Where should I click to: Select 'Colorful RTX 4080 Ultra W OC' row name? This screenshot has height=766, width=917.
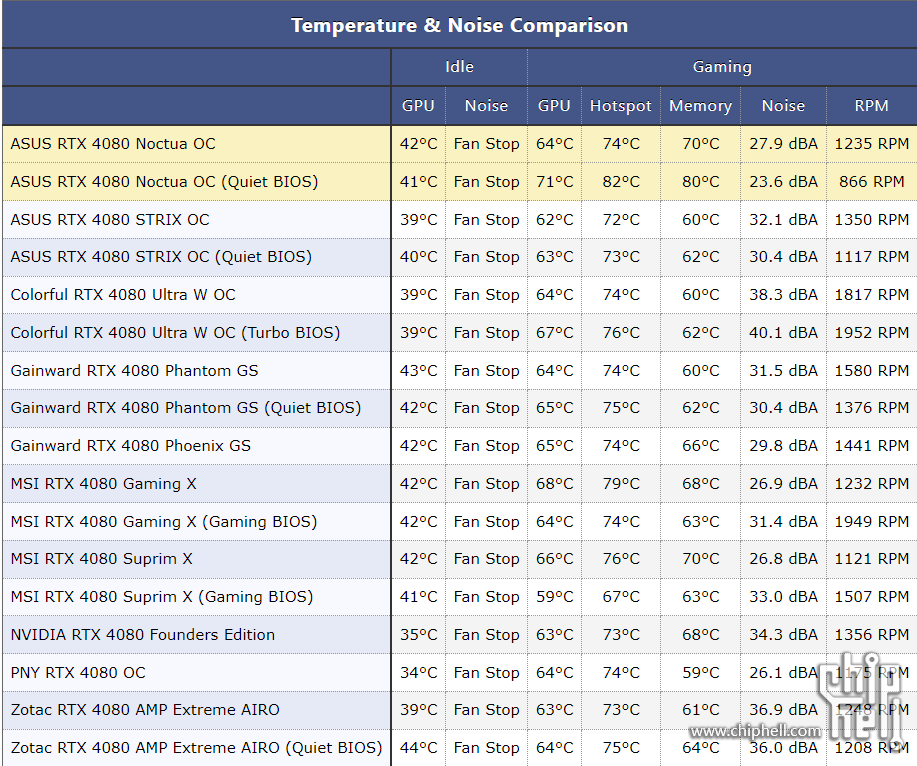click(x=123, y=295)
